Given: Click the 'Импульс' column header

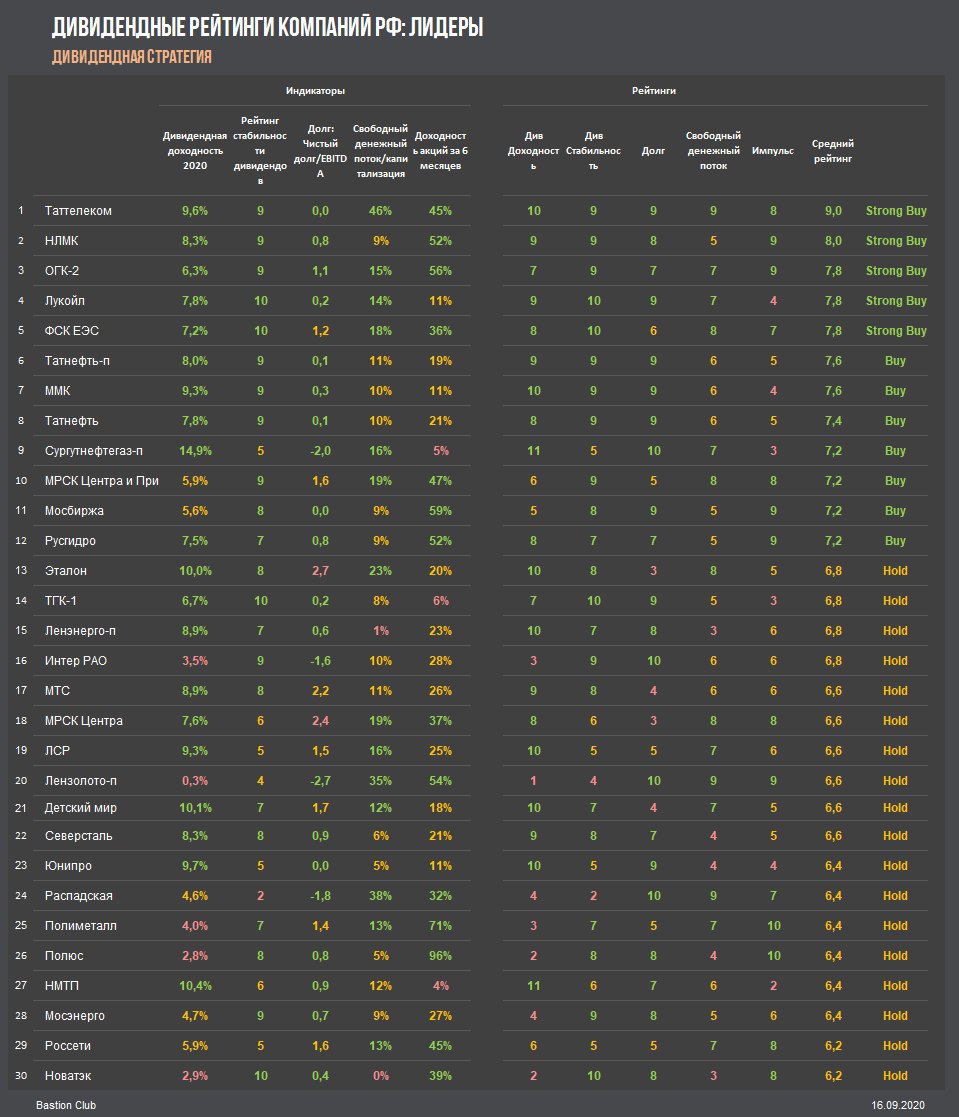Looking at the screenshot, I should click(x=772, y=151).
